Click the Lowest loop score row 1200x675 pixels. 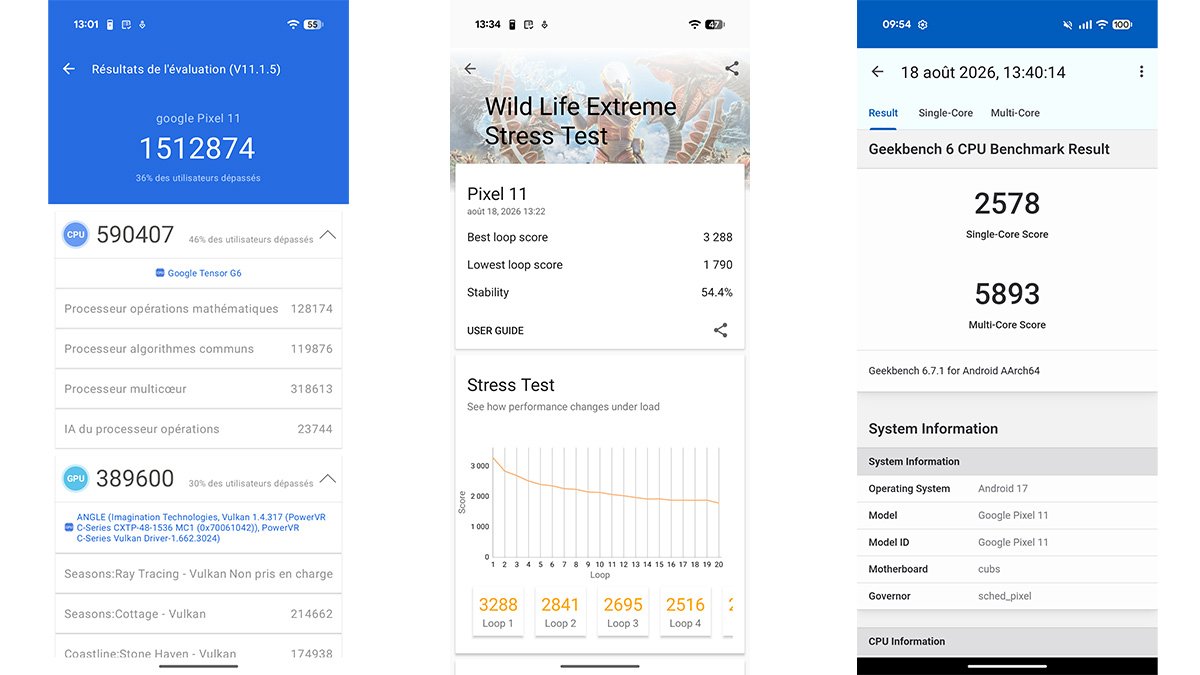point(600,265)
